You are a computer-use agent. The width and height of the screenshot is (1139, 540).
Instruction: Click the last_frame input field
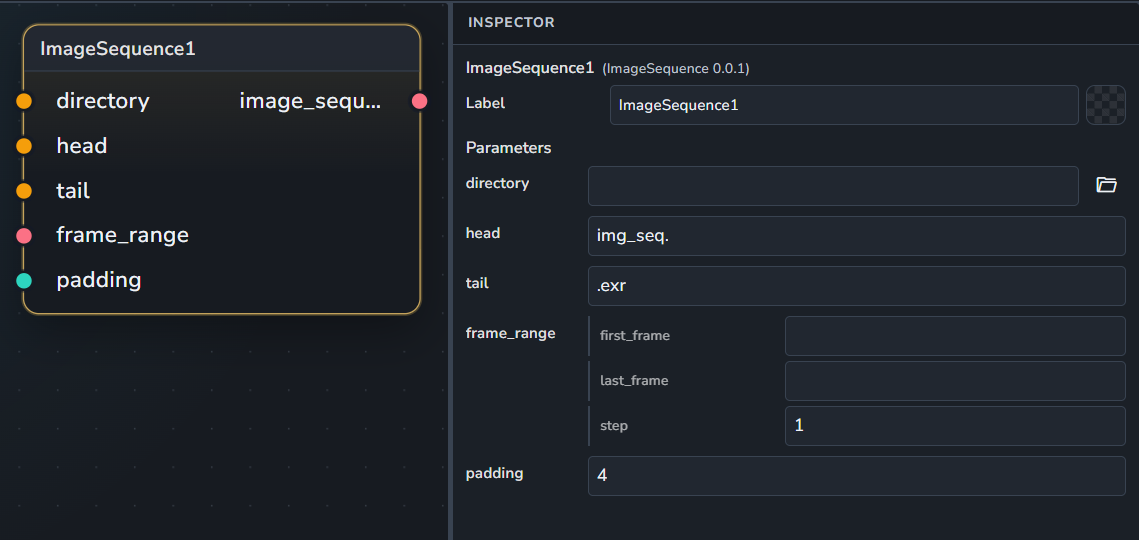955,381
